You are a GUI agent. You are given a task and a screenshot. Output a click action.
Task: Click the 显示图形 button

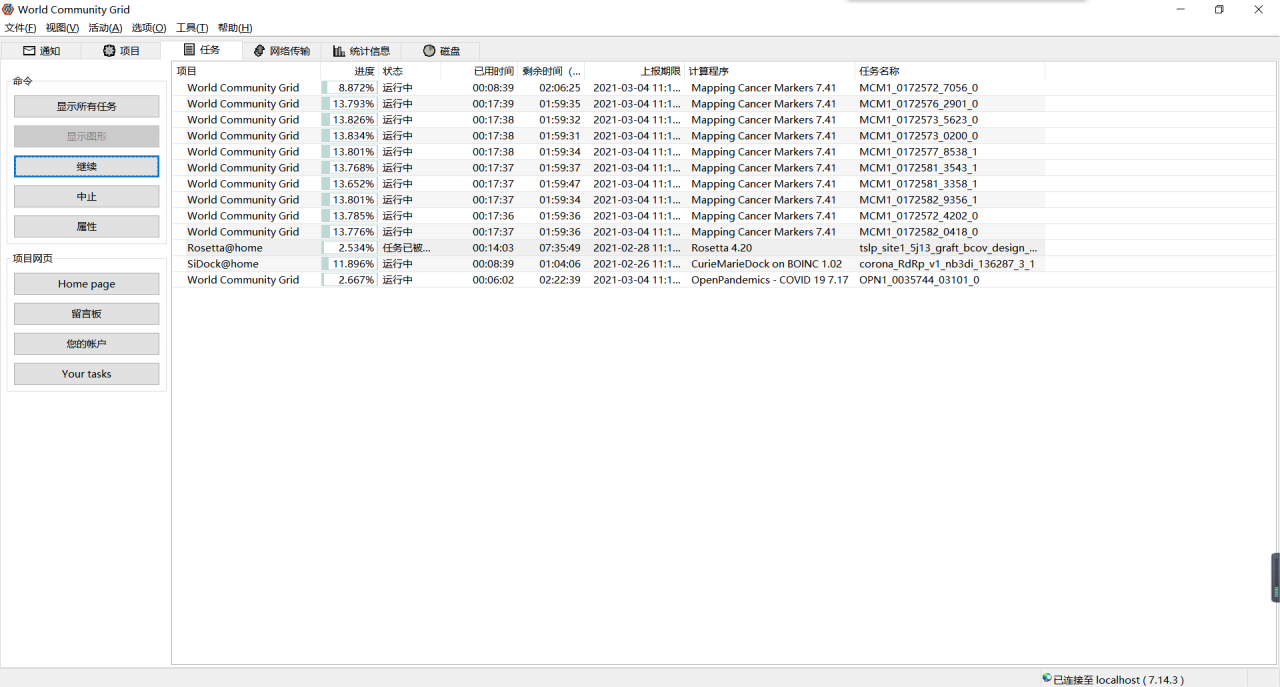86,136
